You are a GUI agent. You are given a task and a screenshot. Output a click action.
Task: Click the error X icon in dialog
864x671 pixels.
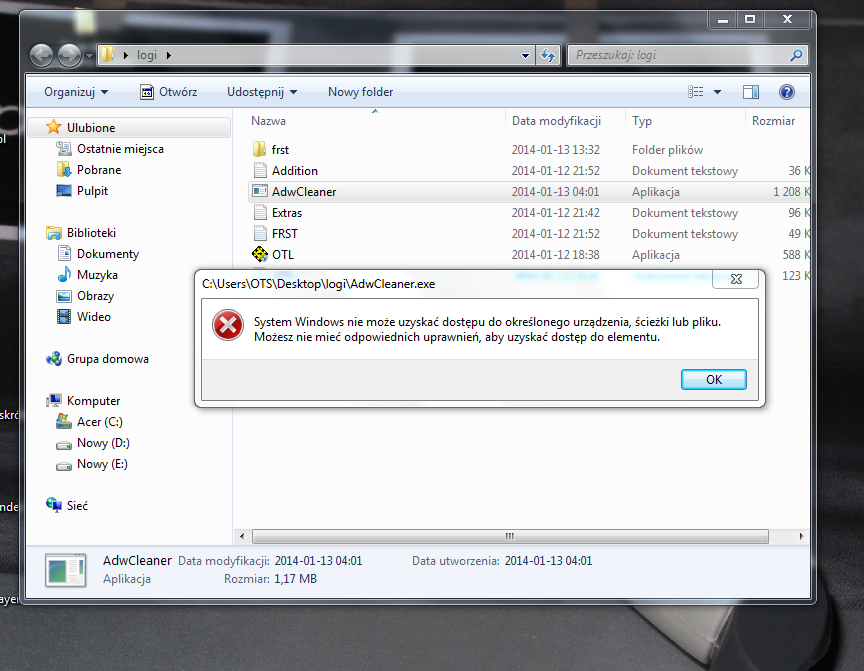[228, 324]
